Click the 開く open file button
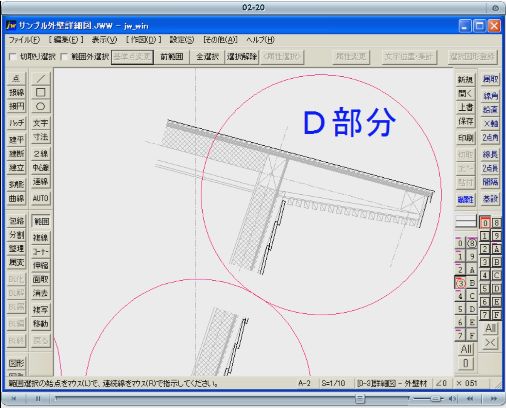Viewport: 506px width, 409px height. [x=465, y=94]
